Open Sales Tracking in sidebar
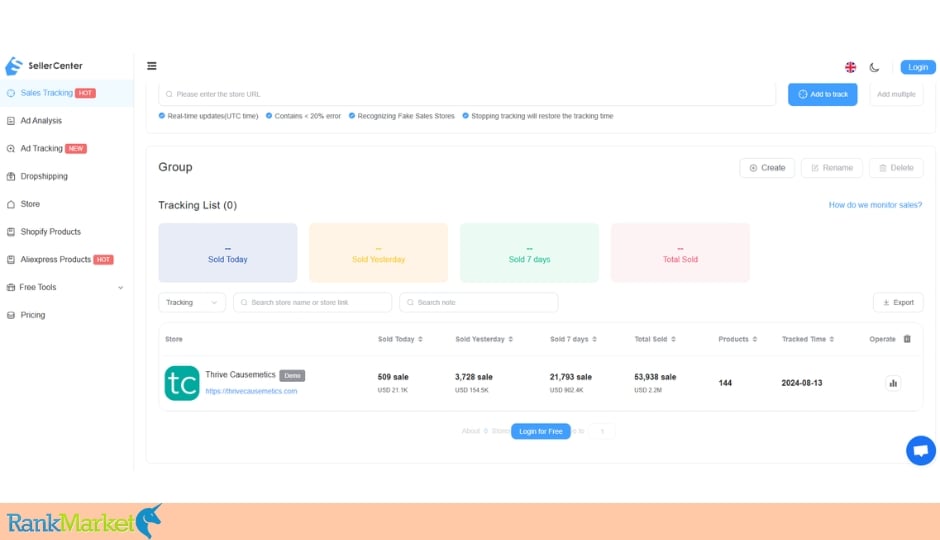The width and height of the screenshot is (940, 540). (67, 93)
